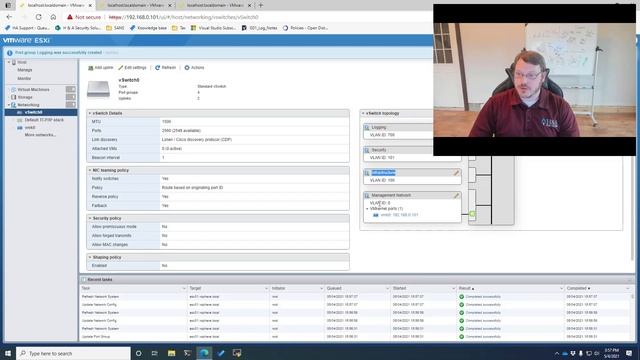Image resolution: width=640 pixels, height=360 pixels.
Task: Click the Storage navigator icon
Action: [x=13, y=97]
